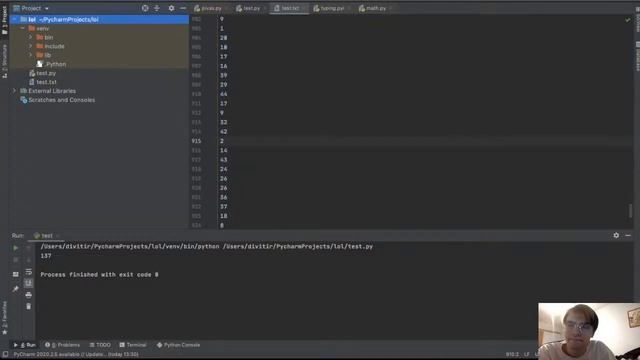Switch to first editor tab left of test.py
Screen dimensions: 640x360
tap(211, 8)
